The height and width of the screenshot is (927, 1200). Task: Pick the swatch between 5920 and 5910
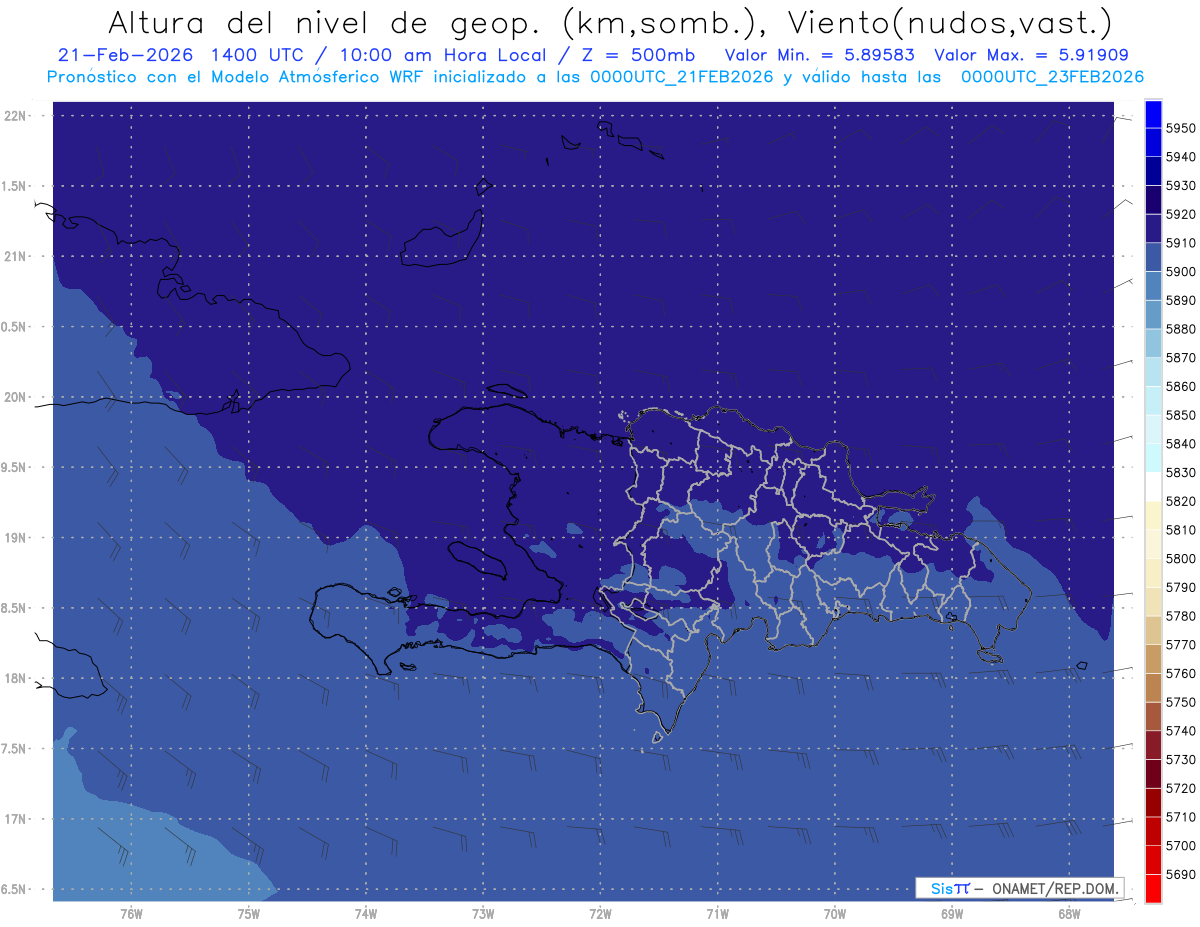1153,229
